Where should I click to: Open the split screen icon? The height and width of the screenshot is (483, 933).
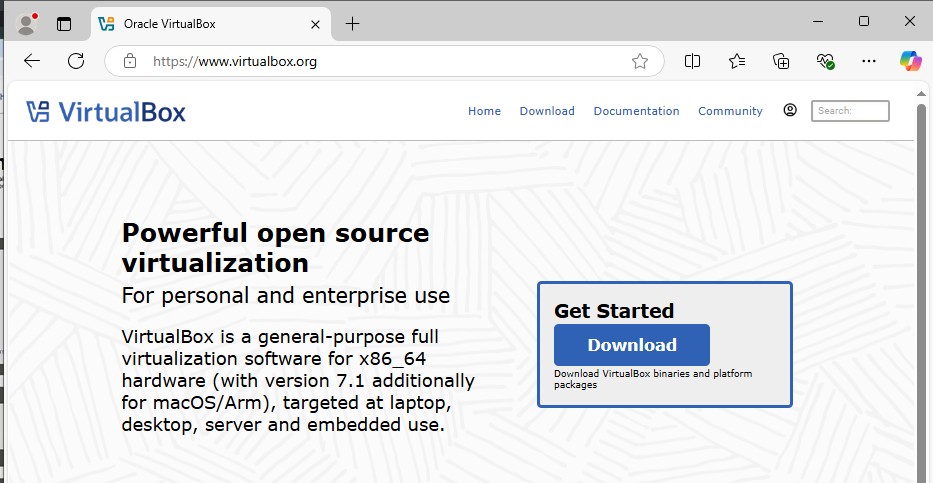click(692, 61)
